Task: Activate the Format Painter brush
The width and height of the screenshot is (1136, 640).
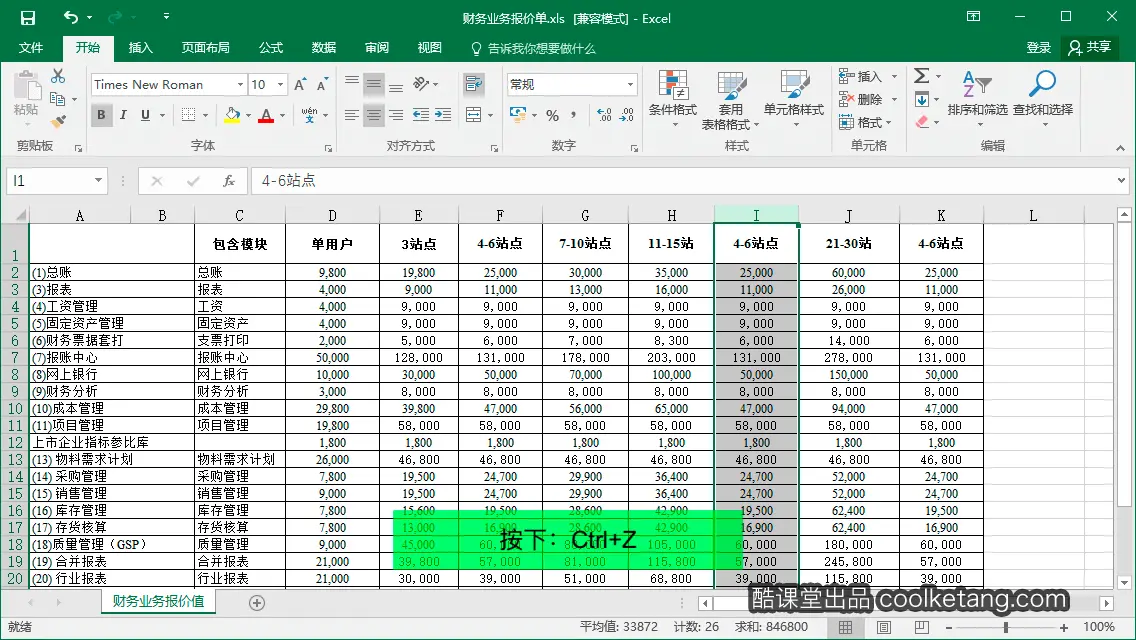Action: pyautogui.click(x=58, y=121)
